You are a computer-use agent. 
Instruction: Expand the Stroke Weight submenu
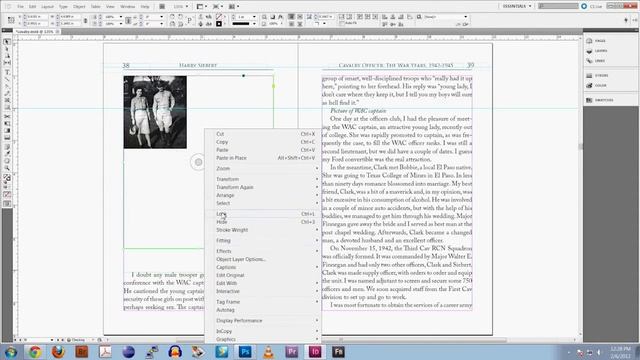pos(263,230)
